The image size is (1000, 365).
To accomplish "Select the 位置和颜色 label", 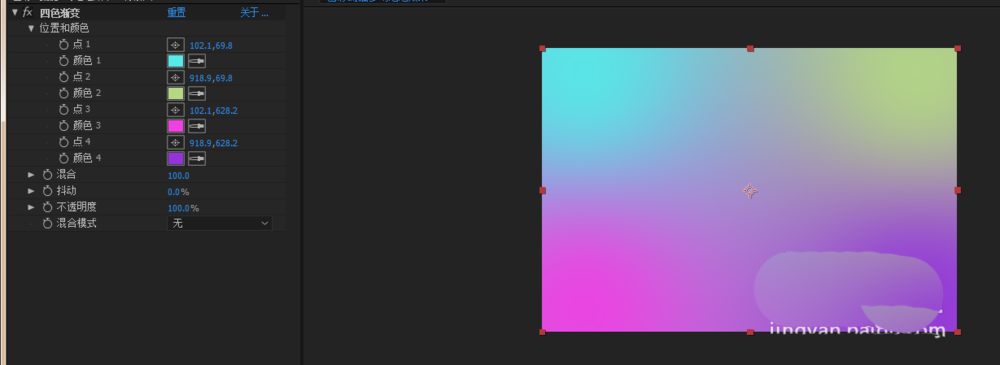I will pyautogui.click(x=64, y=28).
